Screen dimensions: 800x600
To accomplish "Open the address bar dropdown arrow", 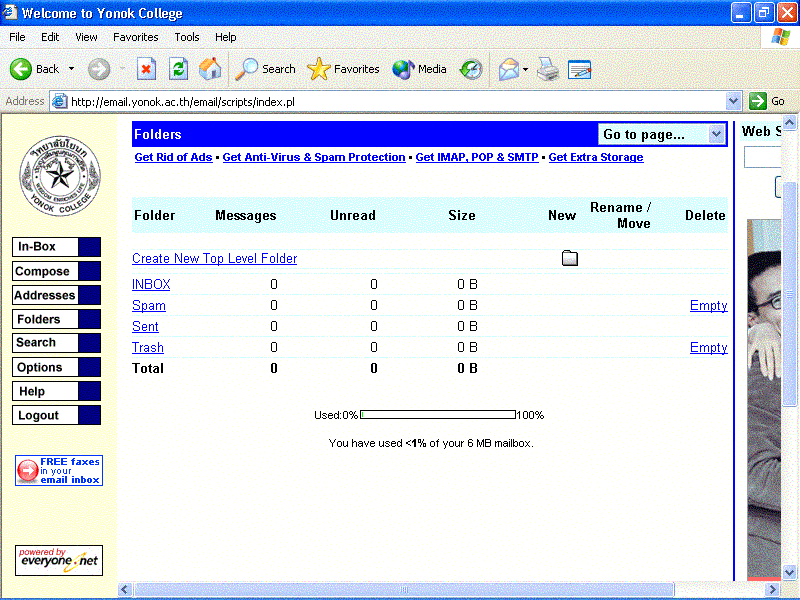I will click(x=733, y=101).
